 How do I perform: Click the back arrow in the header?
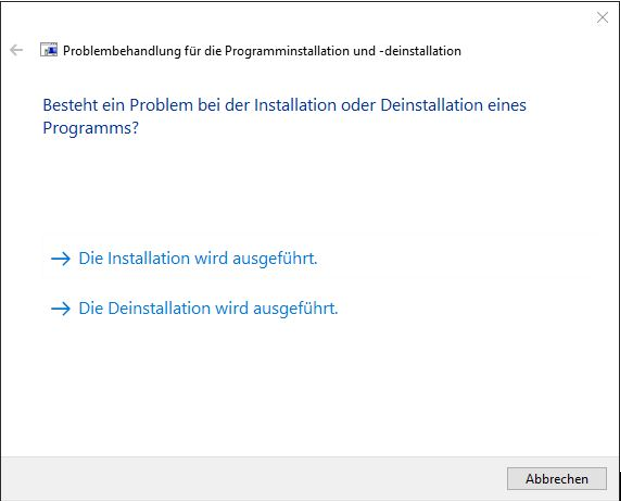(16, 50)
